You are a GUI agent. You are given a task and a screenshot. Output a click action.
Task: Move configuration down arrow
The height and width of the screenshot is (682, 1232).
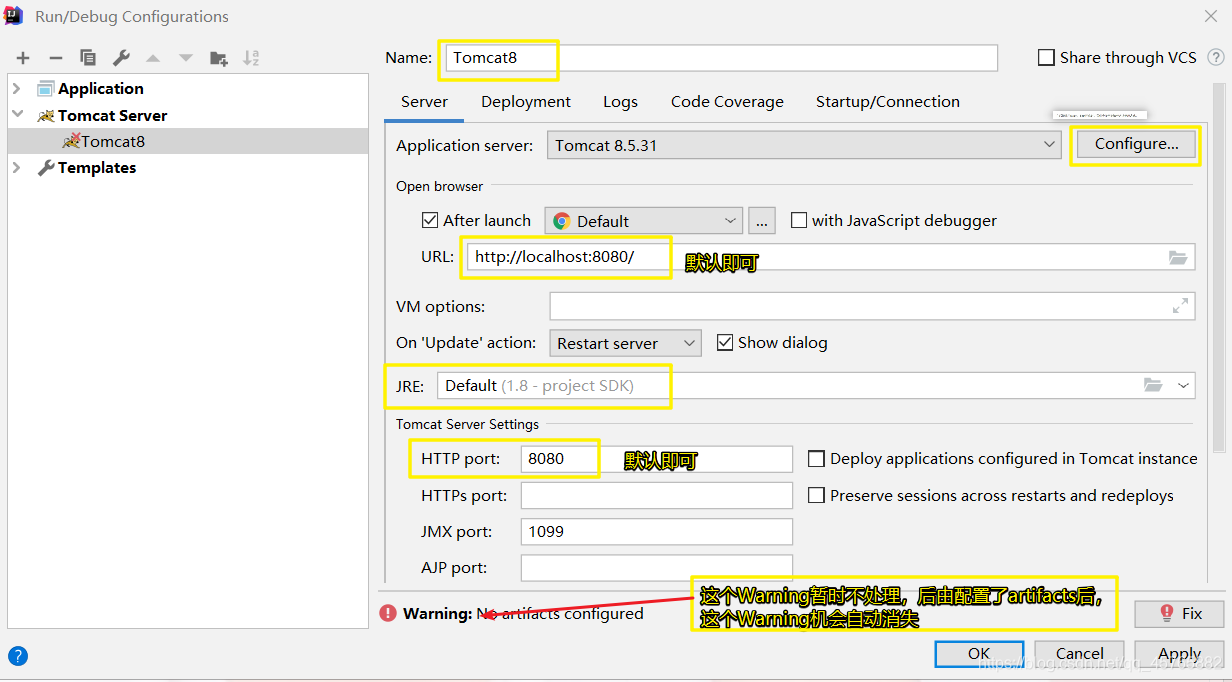[x=185, y=58]
